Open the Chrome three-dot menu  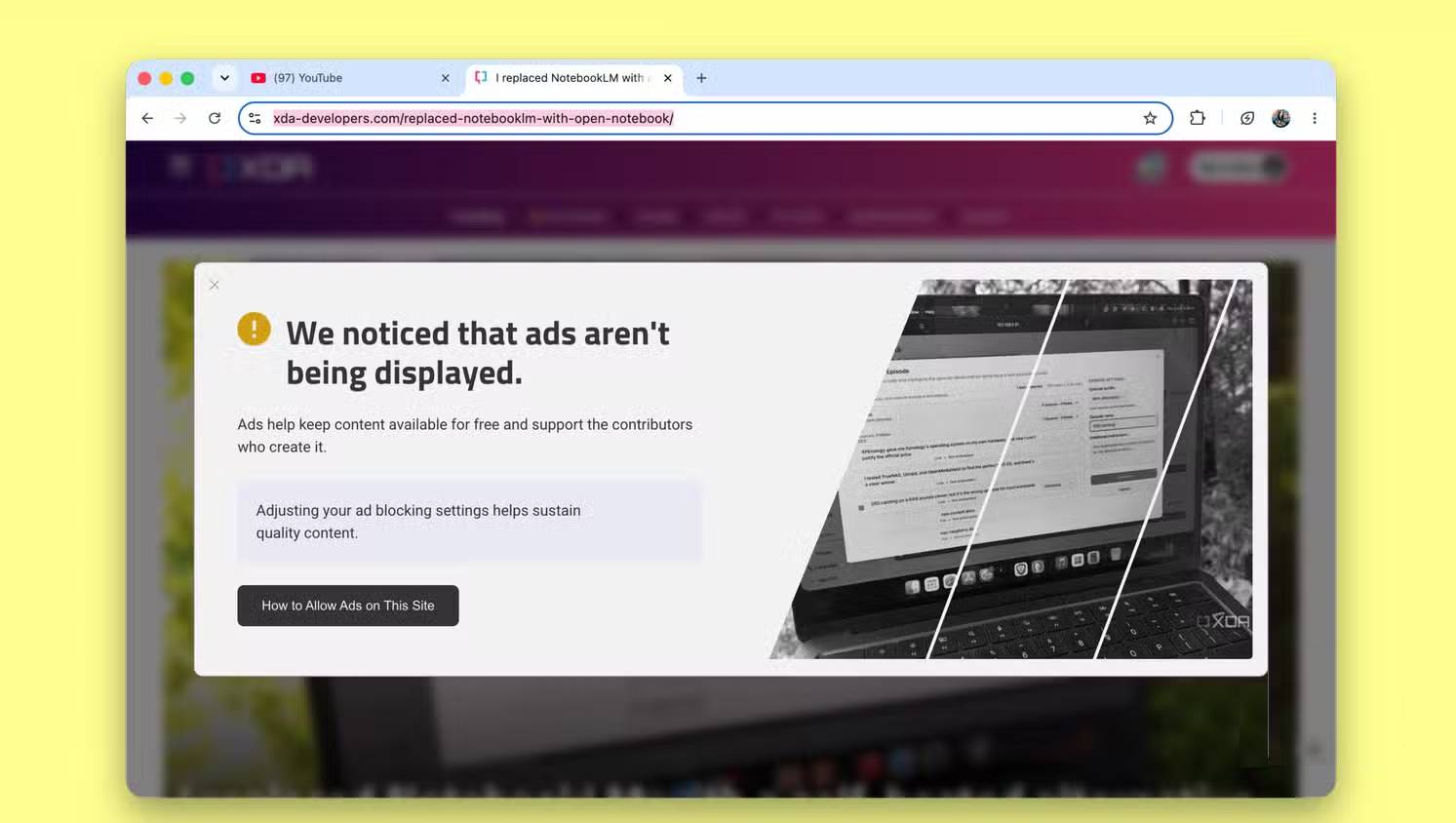[x=1315, y=118]
